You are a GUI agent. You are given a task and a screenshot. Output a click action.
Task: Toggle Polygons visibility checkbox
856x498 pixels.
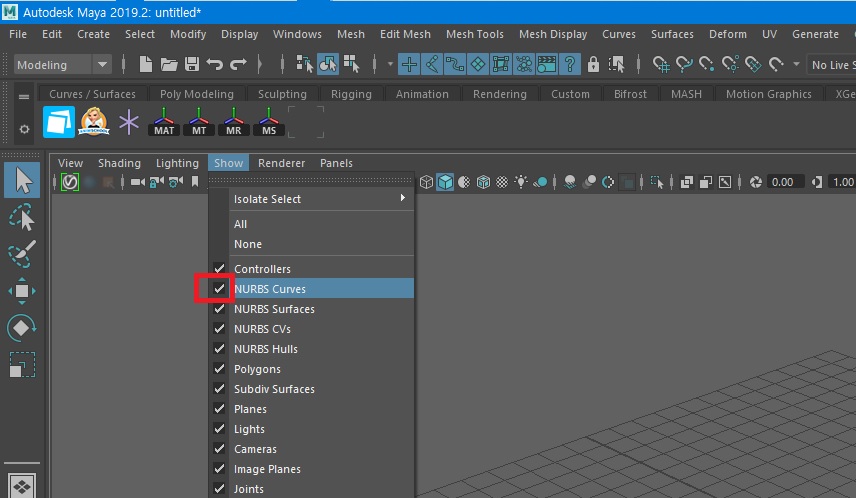pos(220,369)
